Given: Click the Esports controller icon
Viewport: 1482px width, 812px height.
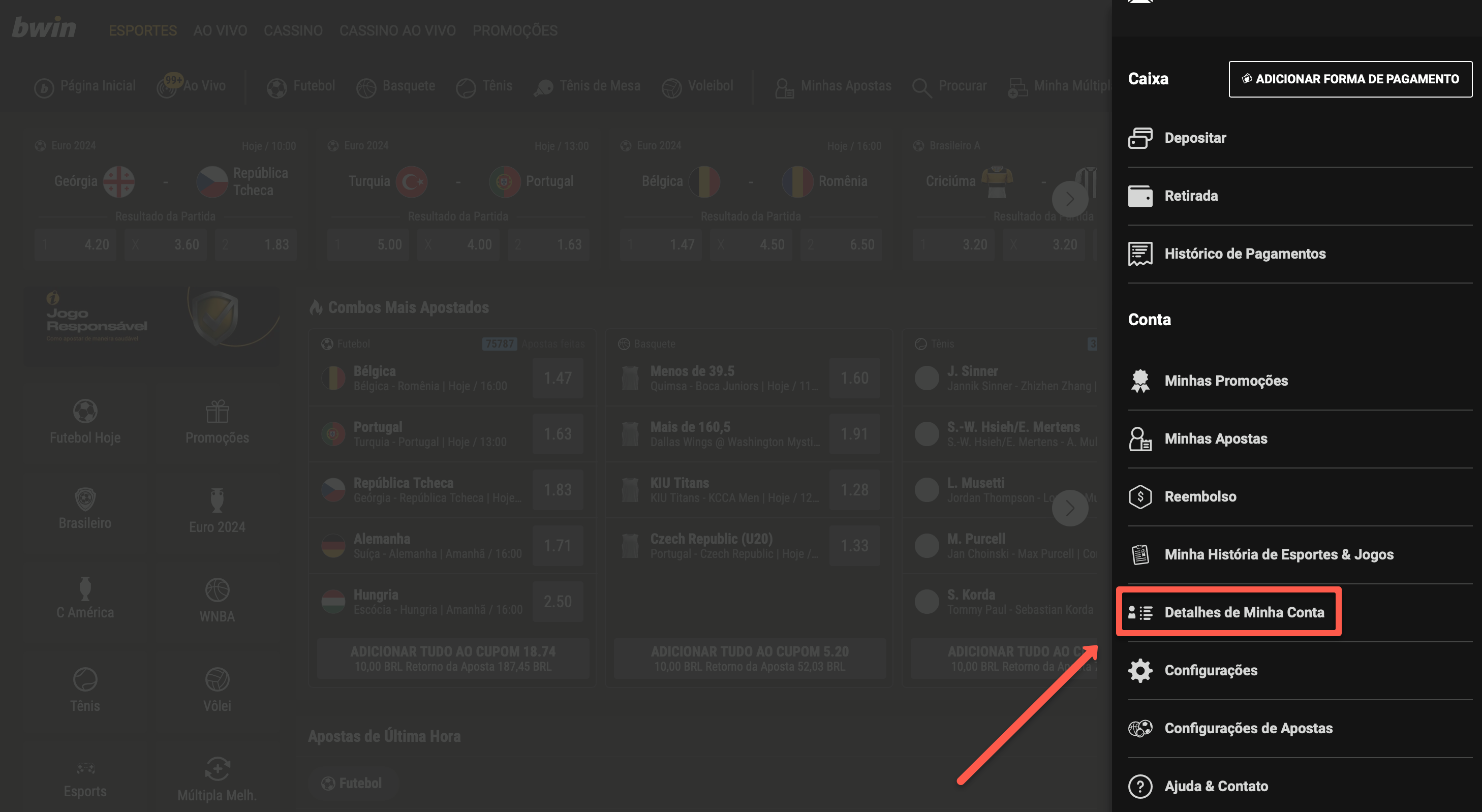Looking at the screenshot, I should coord(85,768).
